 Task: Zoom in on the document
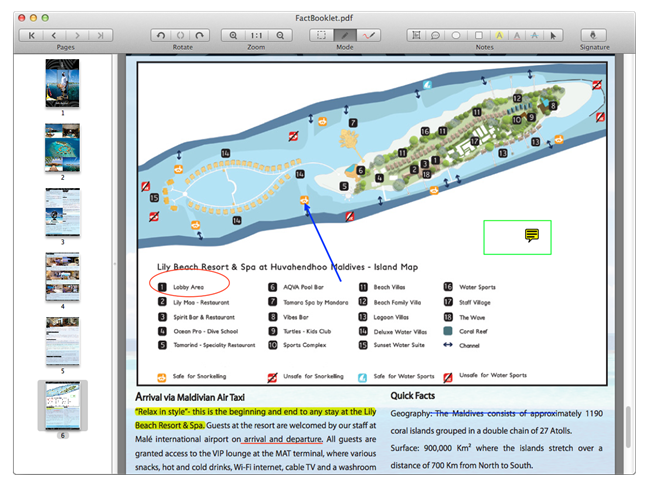tap(233, 36)
